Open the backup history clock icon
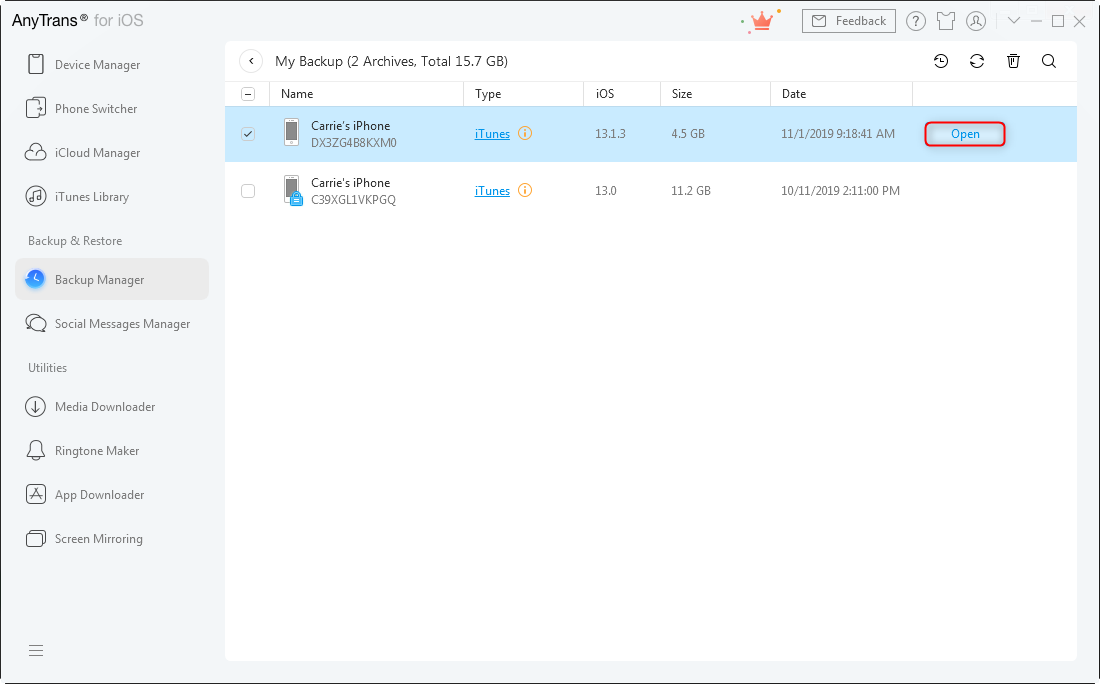This screenshot has height=684, width=1100. click(941, 61)
